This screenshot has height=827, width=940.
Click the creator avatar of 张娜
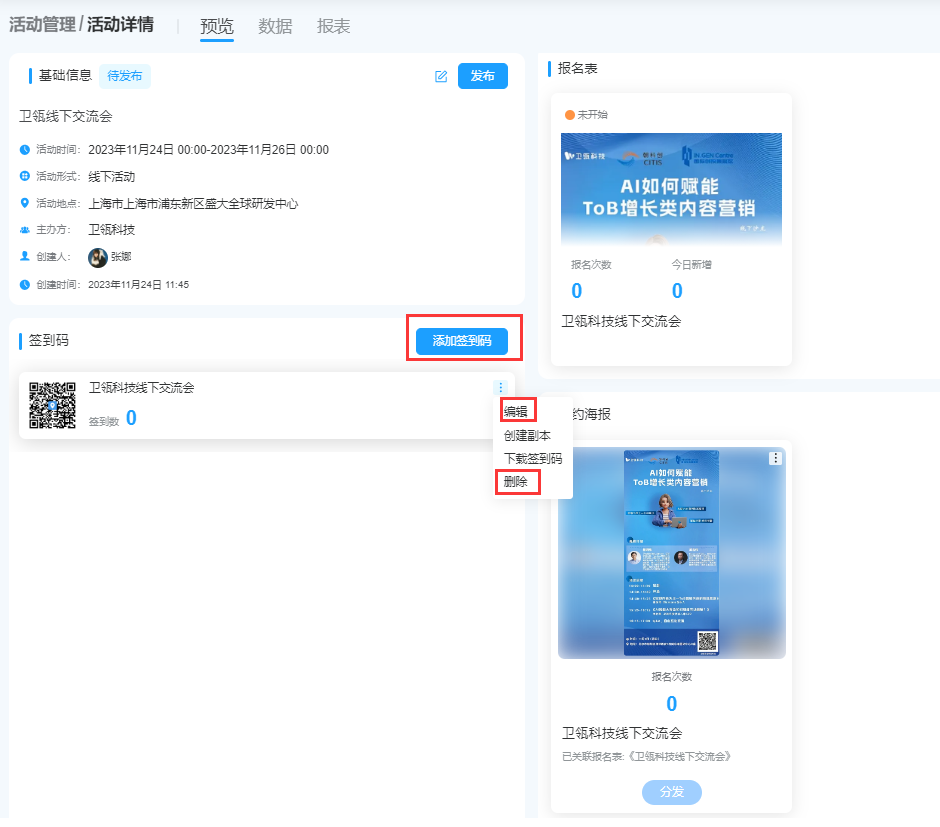[x=98, y=257]
